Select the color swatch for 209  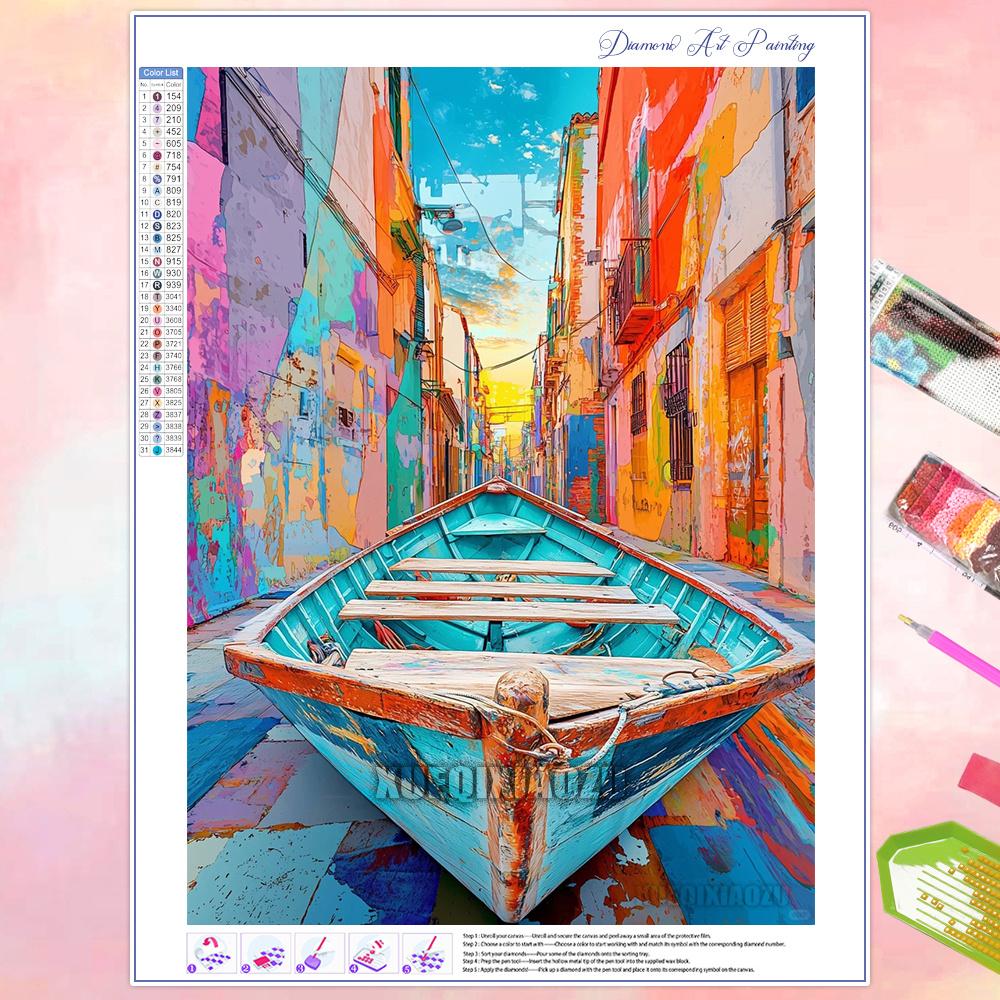point(157,108)
